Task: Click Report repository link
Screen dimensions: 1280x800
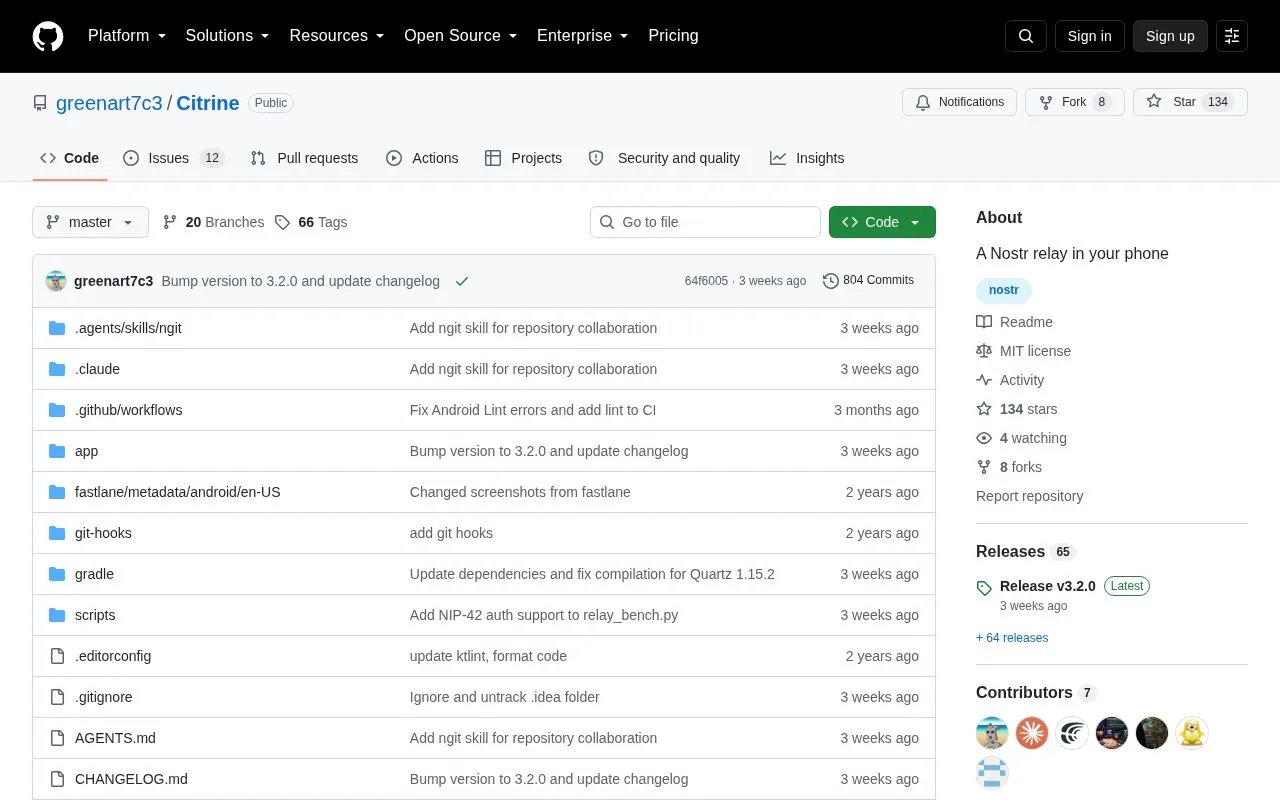Action: pyautogui.click(x=1029, y=496)
